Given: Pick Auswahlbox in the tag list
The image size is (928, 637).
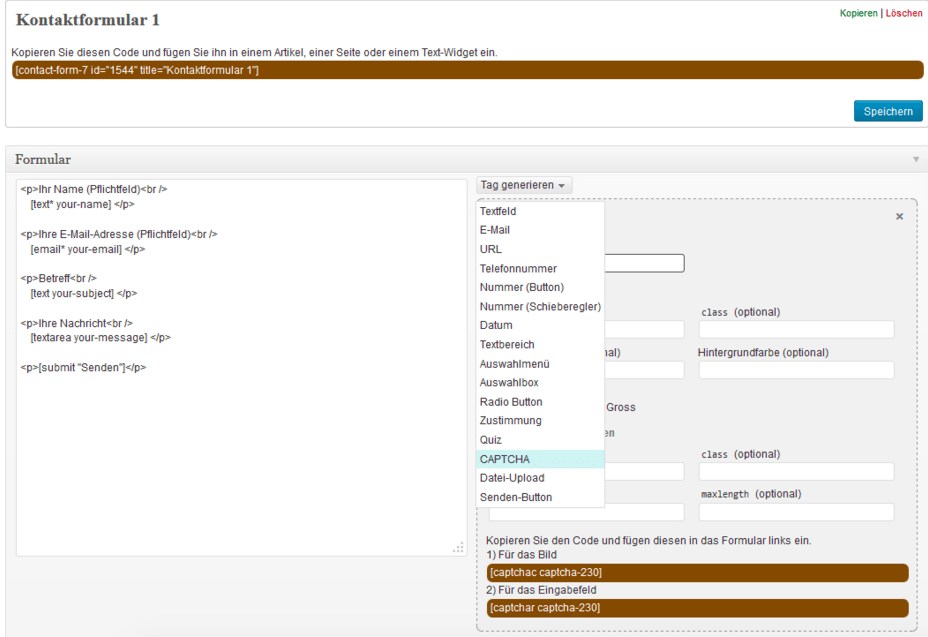Looking at the screenshot, I should click(x=540, y=383).
